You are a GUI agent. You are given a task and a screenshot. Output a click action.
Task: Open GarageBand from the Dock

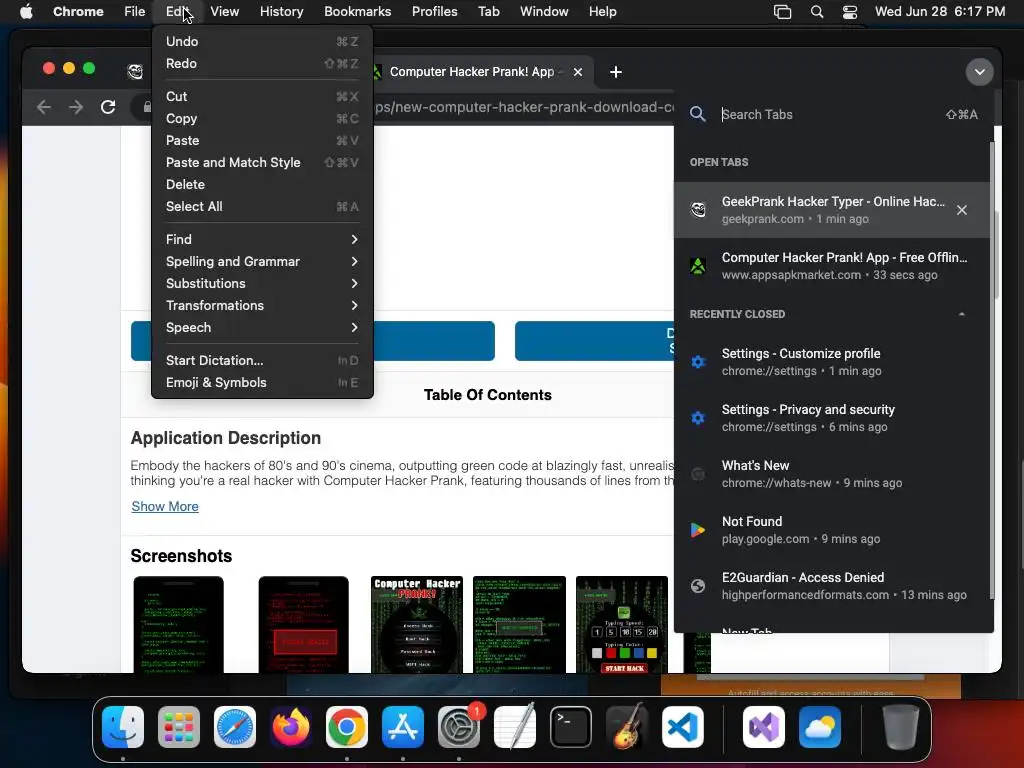pos(627,727)
